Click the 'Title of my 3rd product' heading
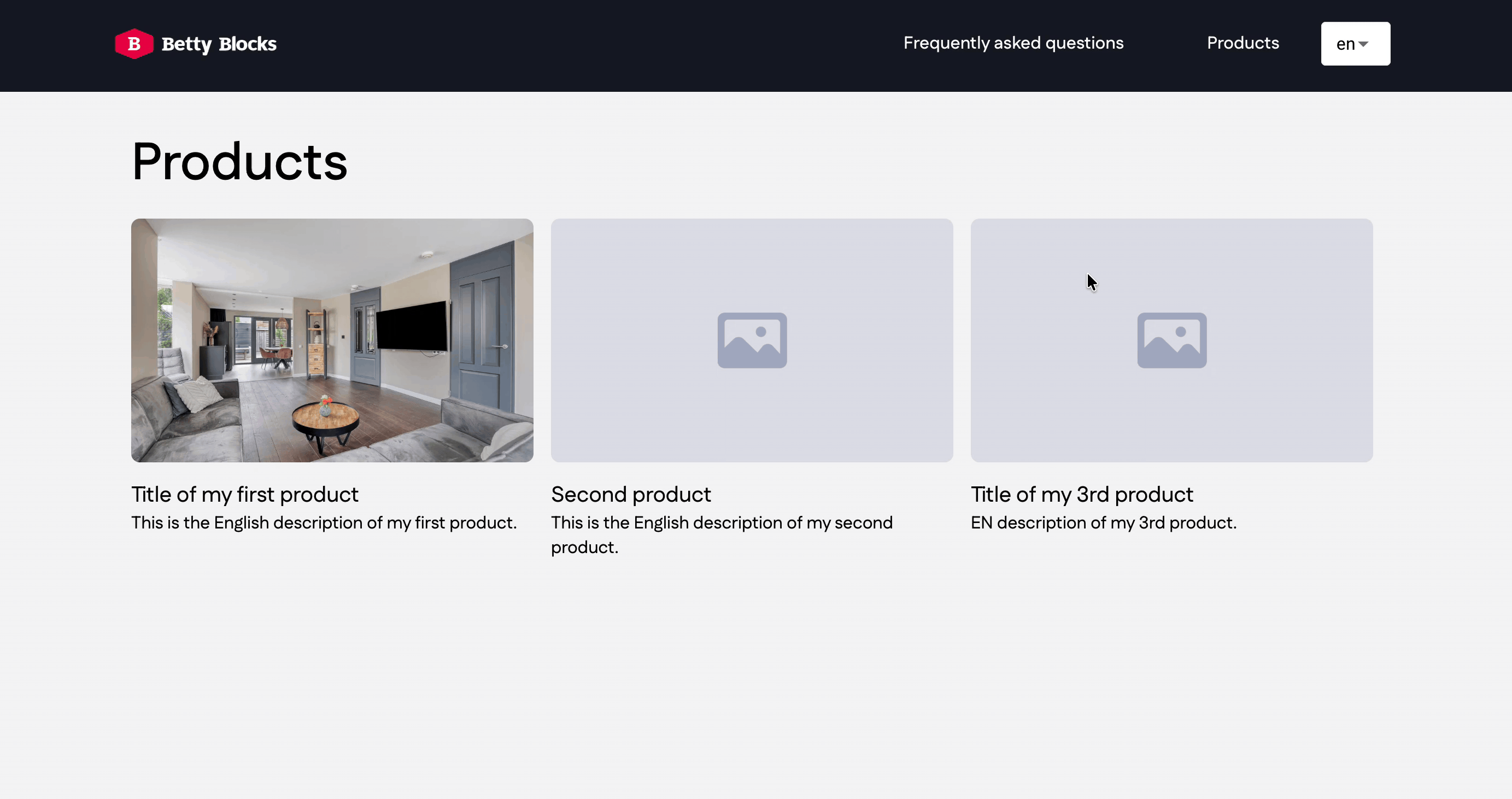1512x799 pixels. 1082,495
